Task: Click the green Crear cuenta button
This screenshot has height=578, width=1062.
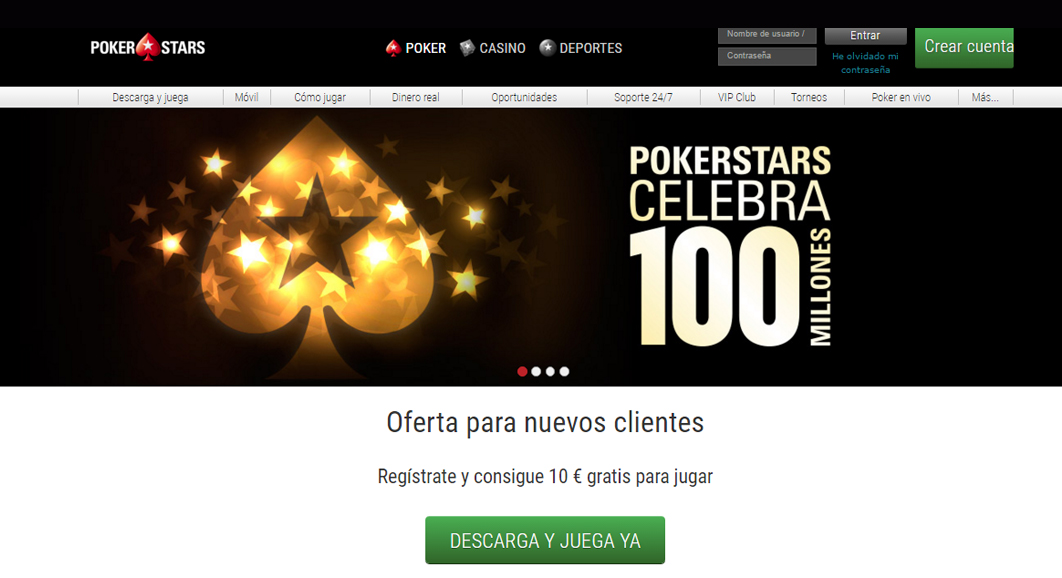Action: [x=964, y=47]
